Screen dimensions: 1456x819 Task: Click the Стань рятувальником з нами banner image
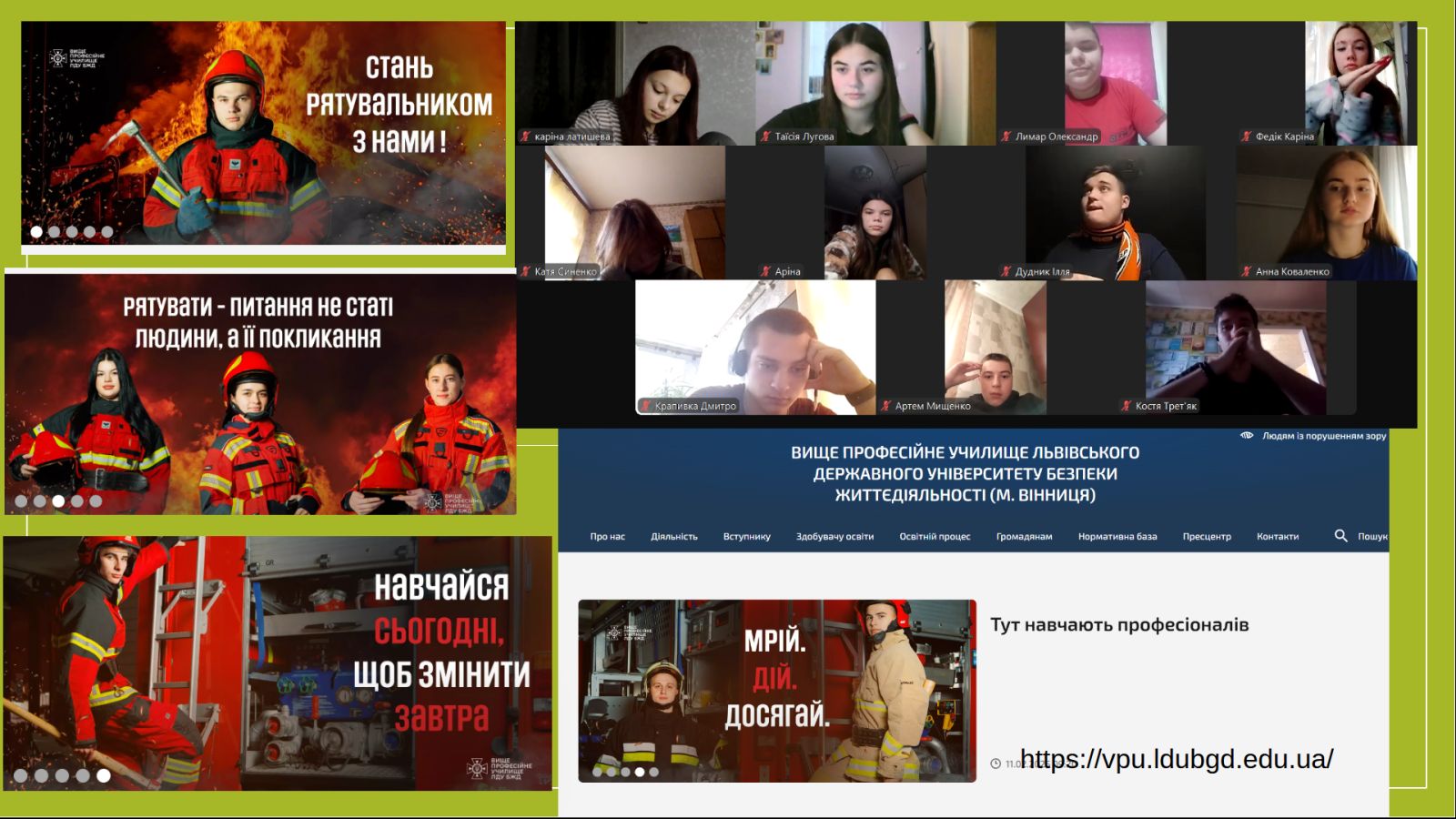point(263,134)
